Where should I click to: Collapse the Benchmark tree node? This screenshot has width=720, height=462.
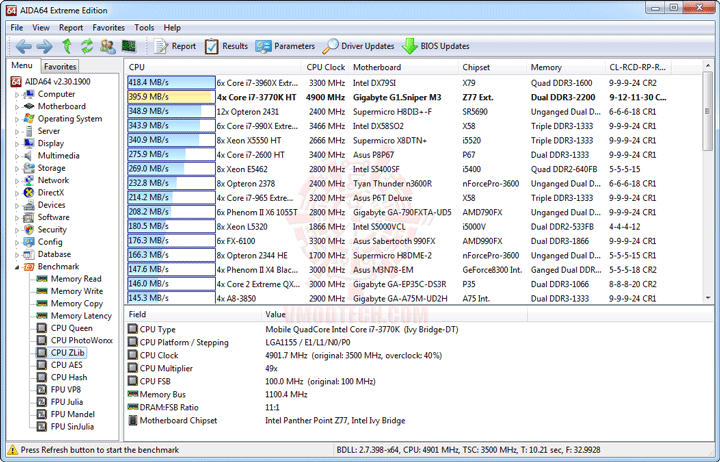pyautogui.click(x=17, y=267)
